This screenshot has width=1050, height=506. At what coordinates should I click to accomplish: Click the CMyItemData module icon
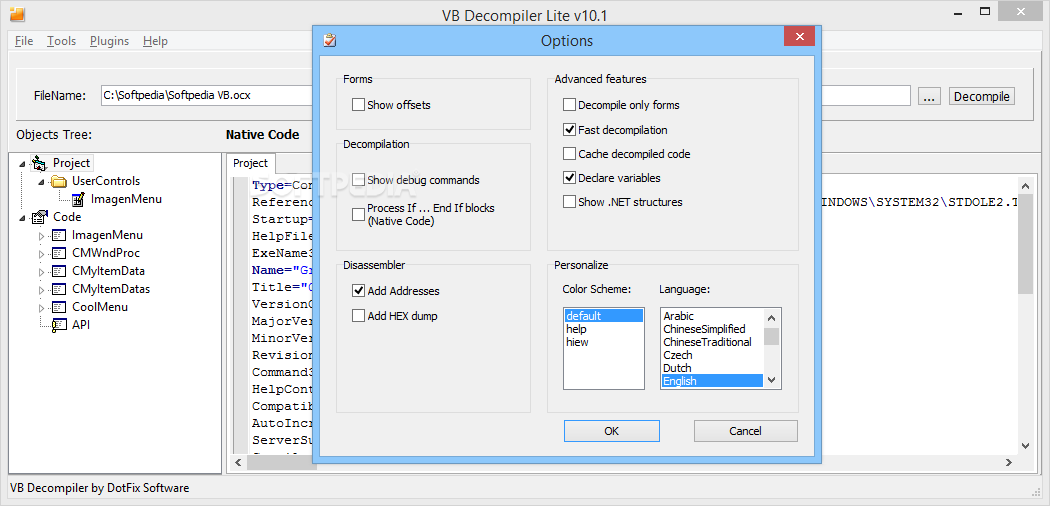point(59,271)
